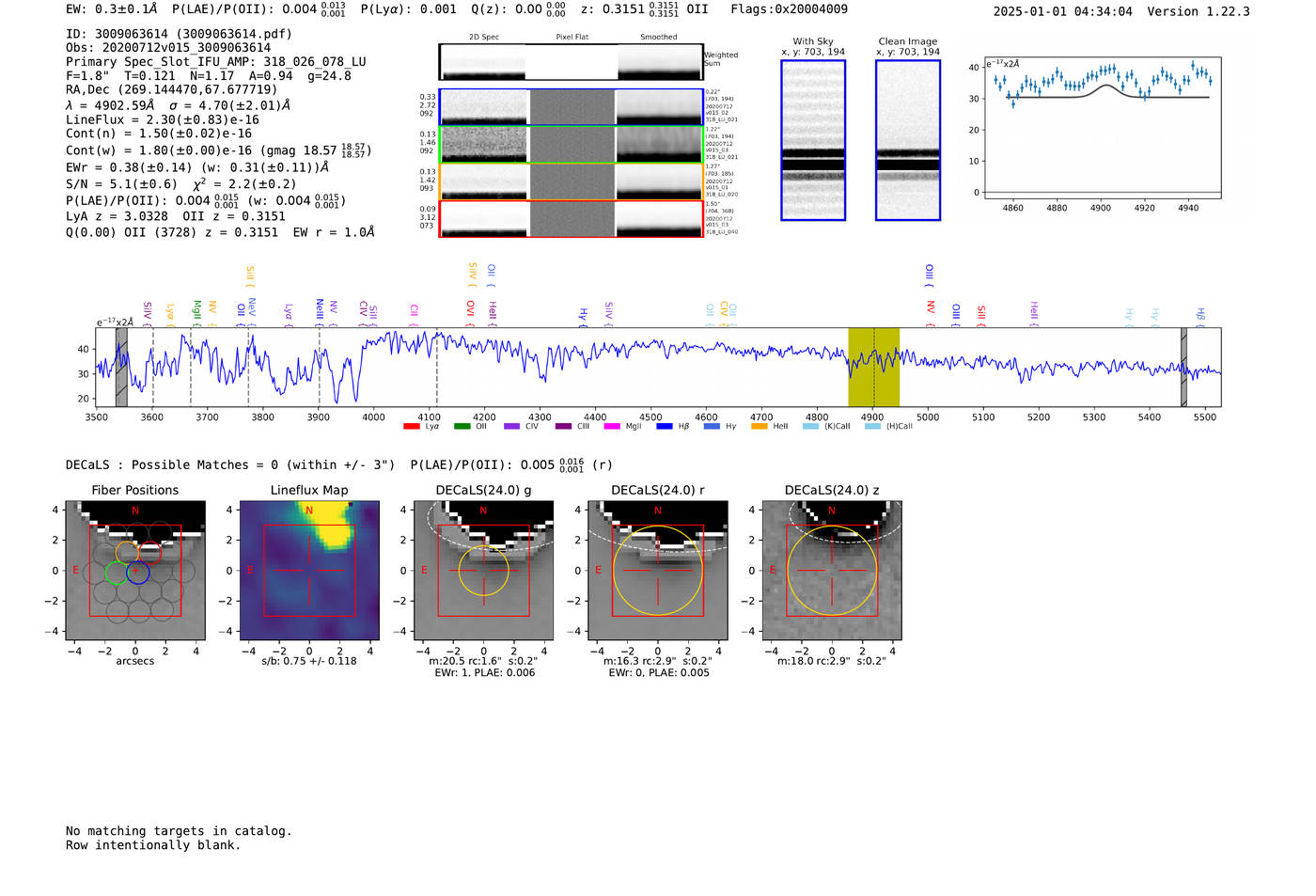The width and height of the screenshot is (1316, 896).
Task: Click the Flags:0x20004009 header text
Action: (789, 8)
